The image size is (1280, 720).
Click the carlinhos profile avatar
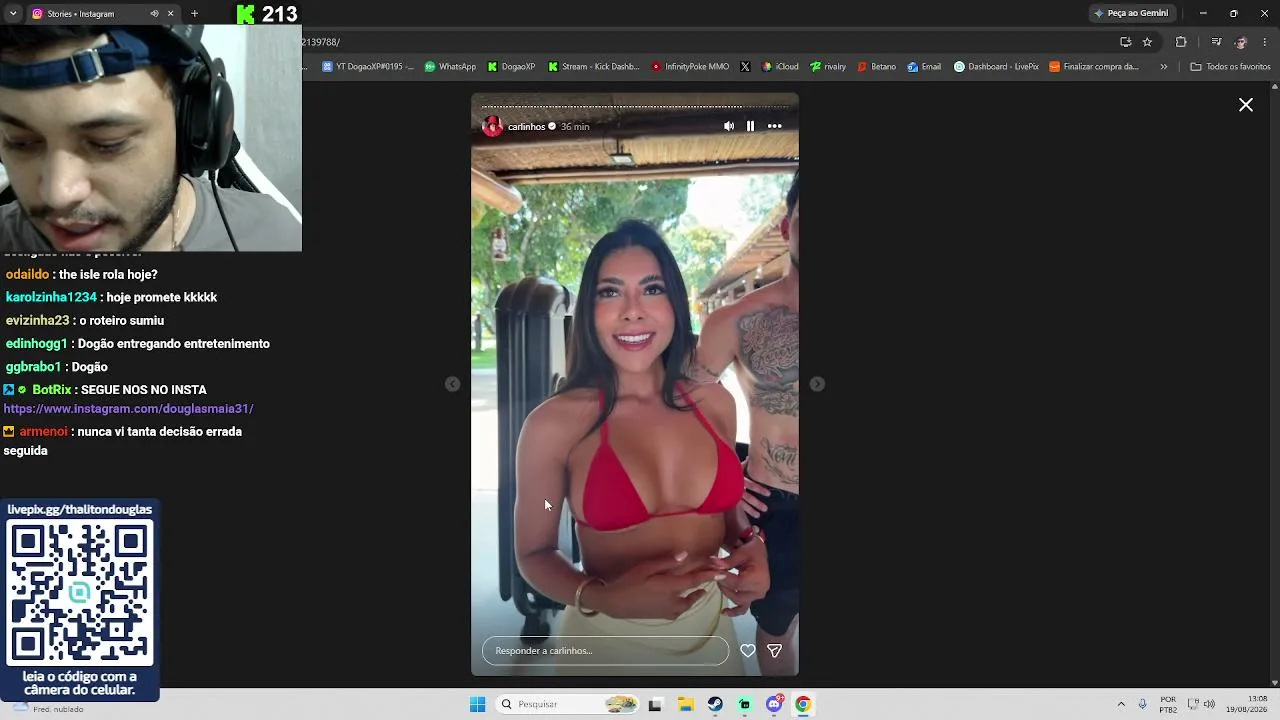[492, 126]
